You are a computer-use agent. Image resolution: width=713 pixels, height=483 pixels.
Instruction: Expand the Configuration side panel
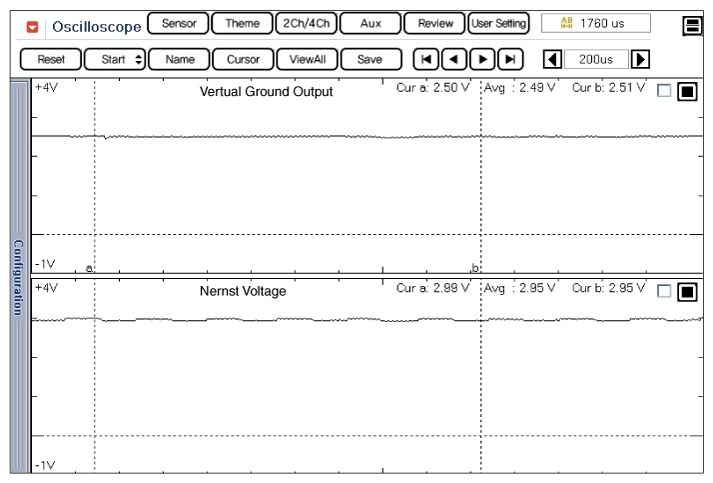tap(18, 277)
